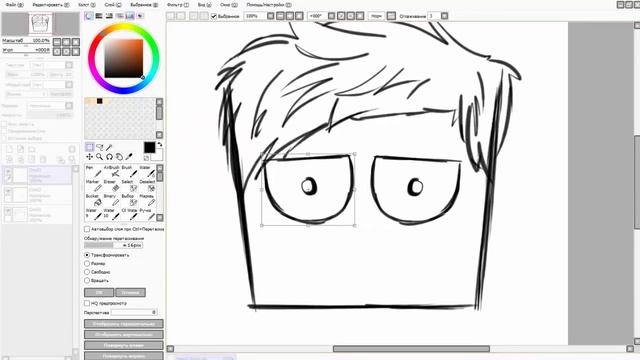The image size is (640, 360).
Task: Adjust the Перспектива slider
Action: (x=134, y=313)
